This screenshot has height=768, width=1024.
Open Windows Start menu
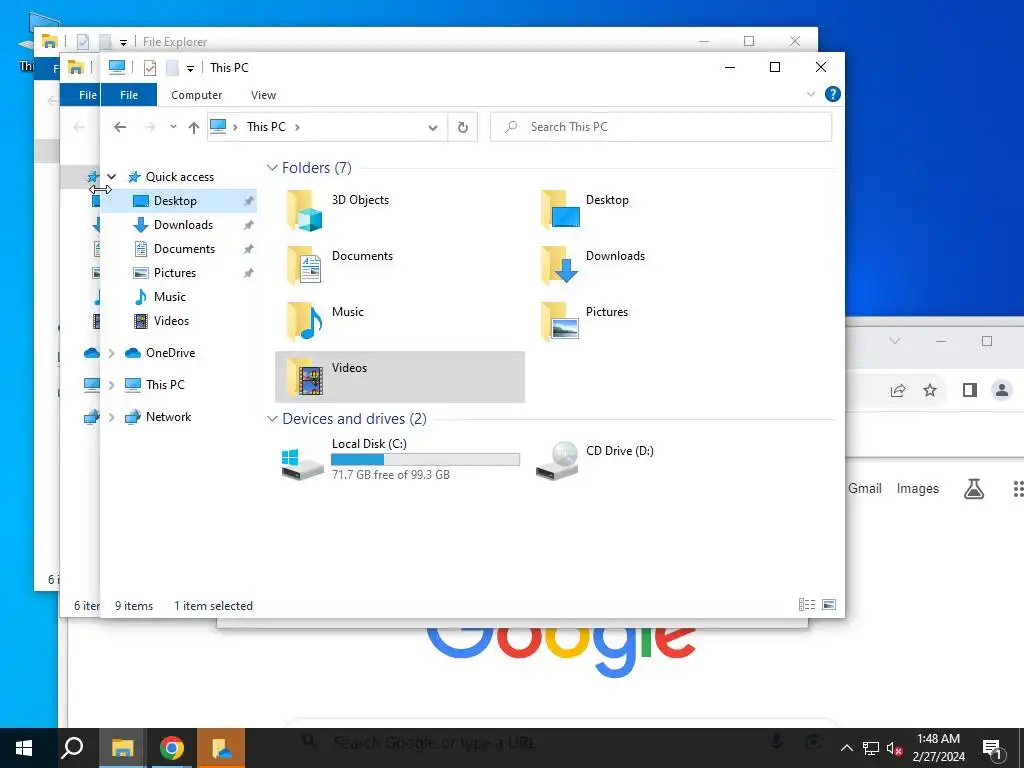point(24,748)
